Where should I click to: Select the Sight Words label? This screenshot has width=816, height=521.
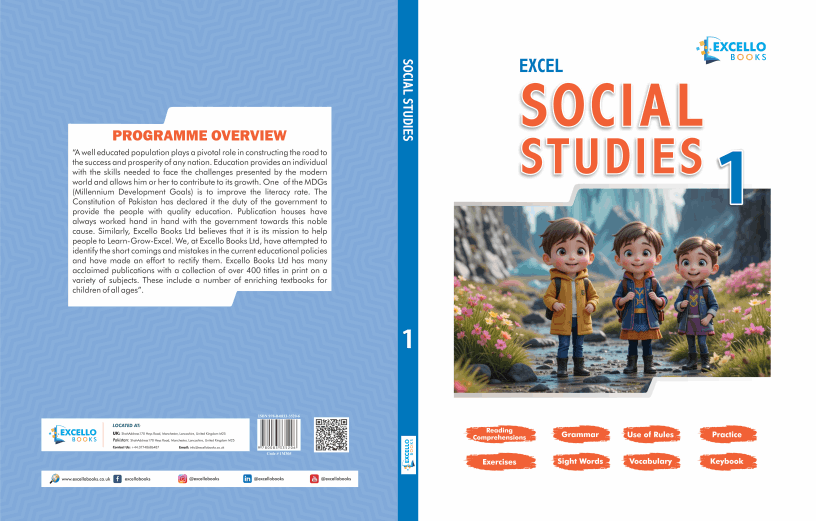580,462
